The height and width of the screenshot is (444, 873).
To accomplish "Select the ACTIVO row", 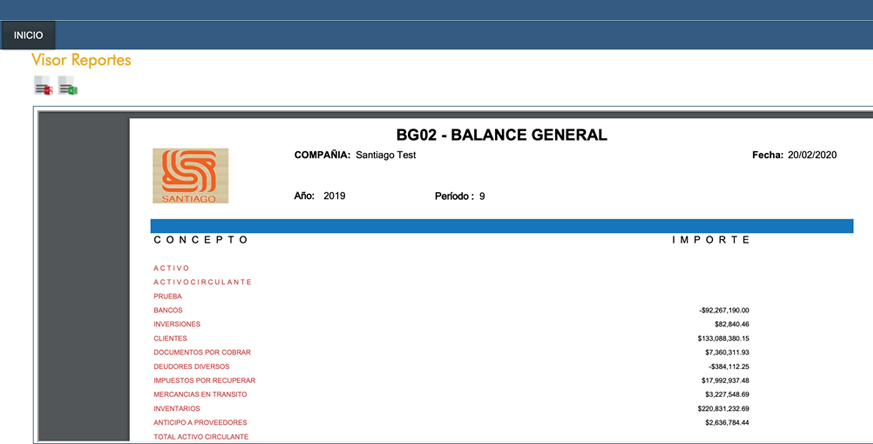I will tap(171, 268).
